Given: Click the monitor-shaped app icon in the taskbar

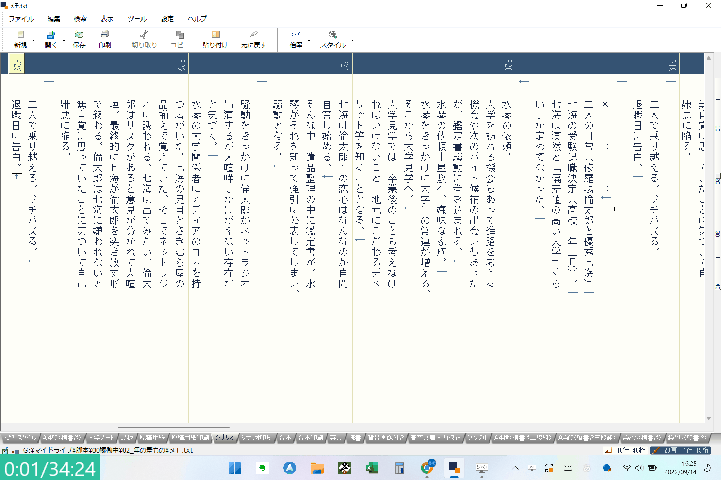Looking at the screenshot, I should coord(481,468).
